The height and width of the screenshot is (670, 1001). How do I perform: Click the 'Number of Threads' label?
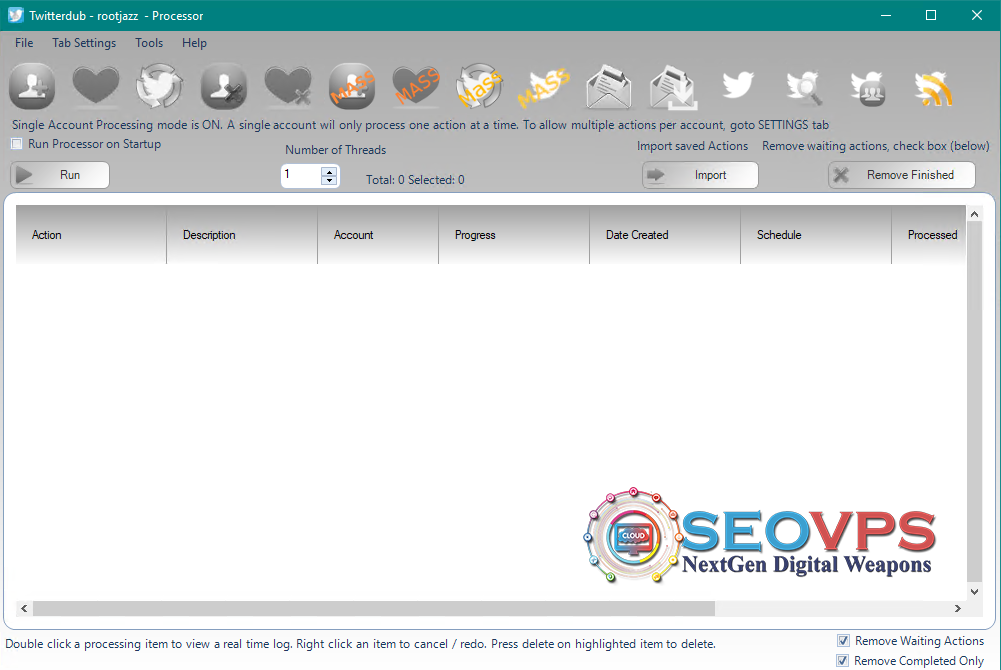pos(336,150)
